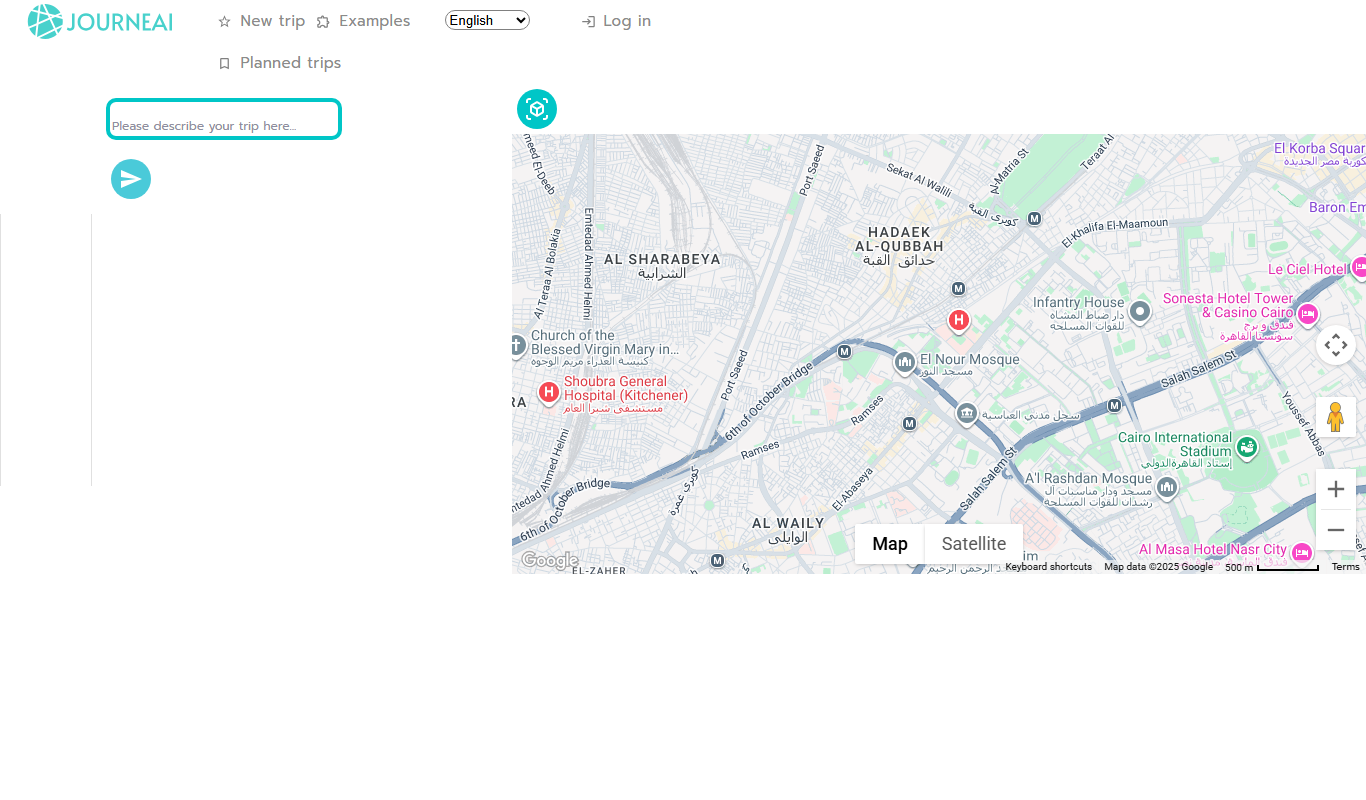Zoom out on the map

click(1336, 530)
